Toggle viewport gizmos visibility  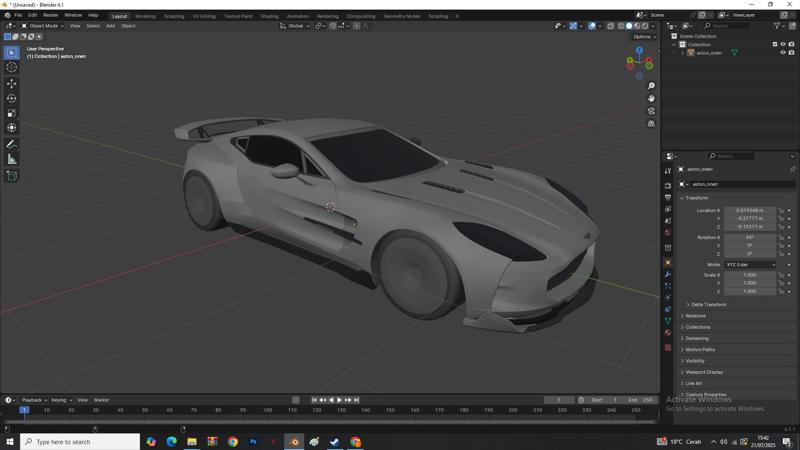click(573, 26)
